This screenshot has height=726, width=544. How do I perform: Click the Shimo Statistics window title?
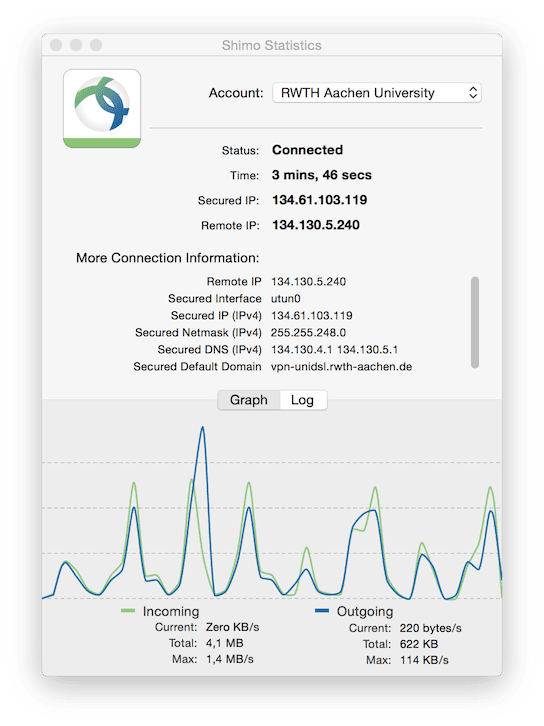(271, 45)
